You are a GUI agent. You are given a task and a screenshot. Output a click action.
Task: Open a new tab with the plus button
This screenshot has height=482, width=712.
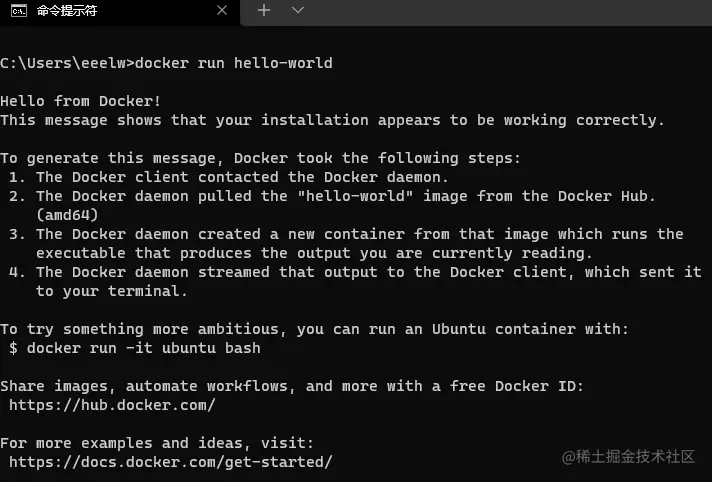(x=264, y=10)
